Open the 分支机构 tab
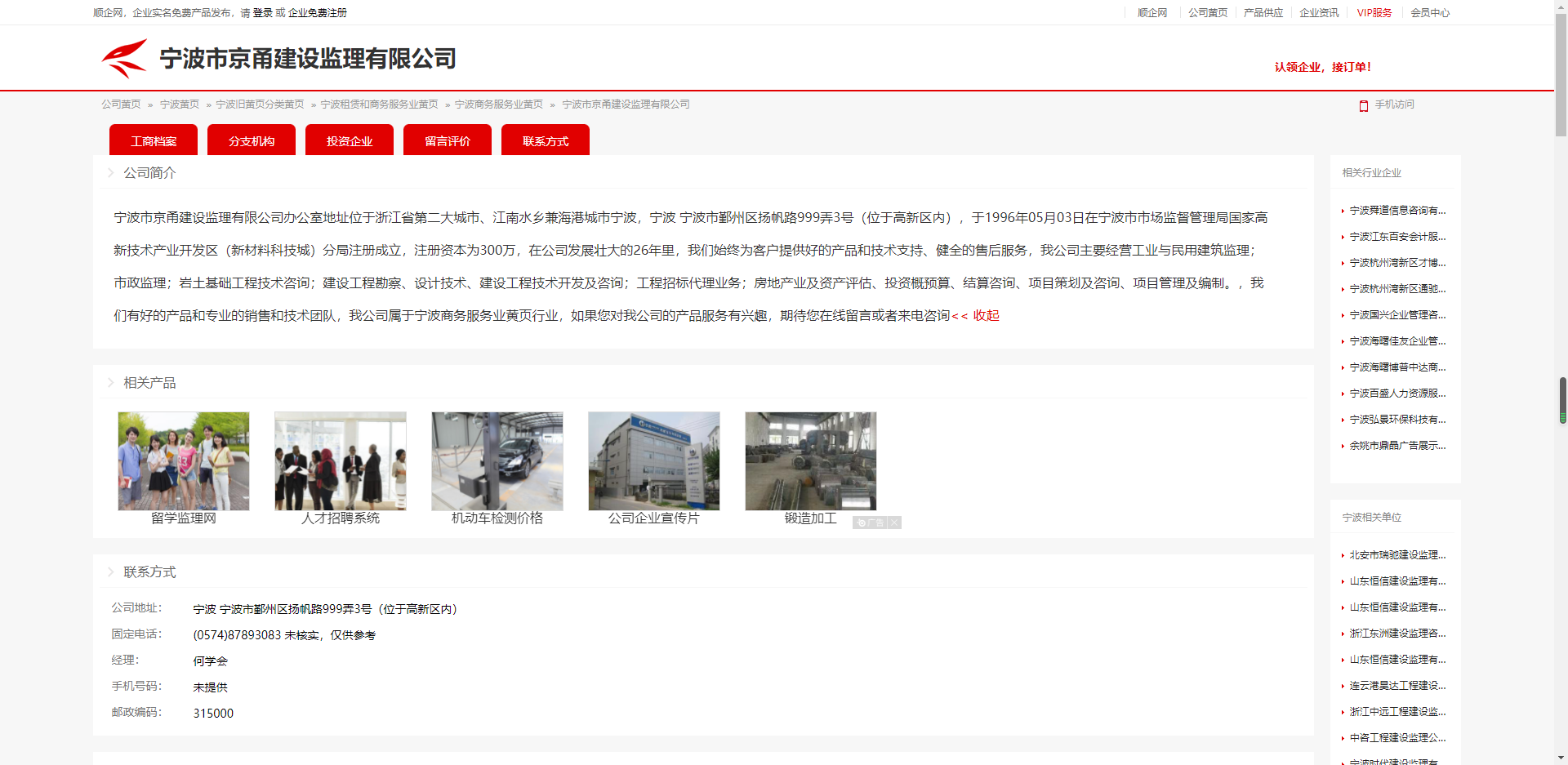Viewport: 1568px width, 765px height. [252, 140]
